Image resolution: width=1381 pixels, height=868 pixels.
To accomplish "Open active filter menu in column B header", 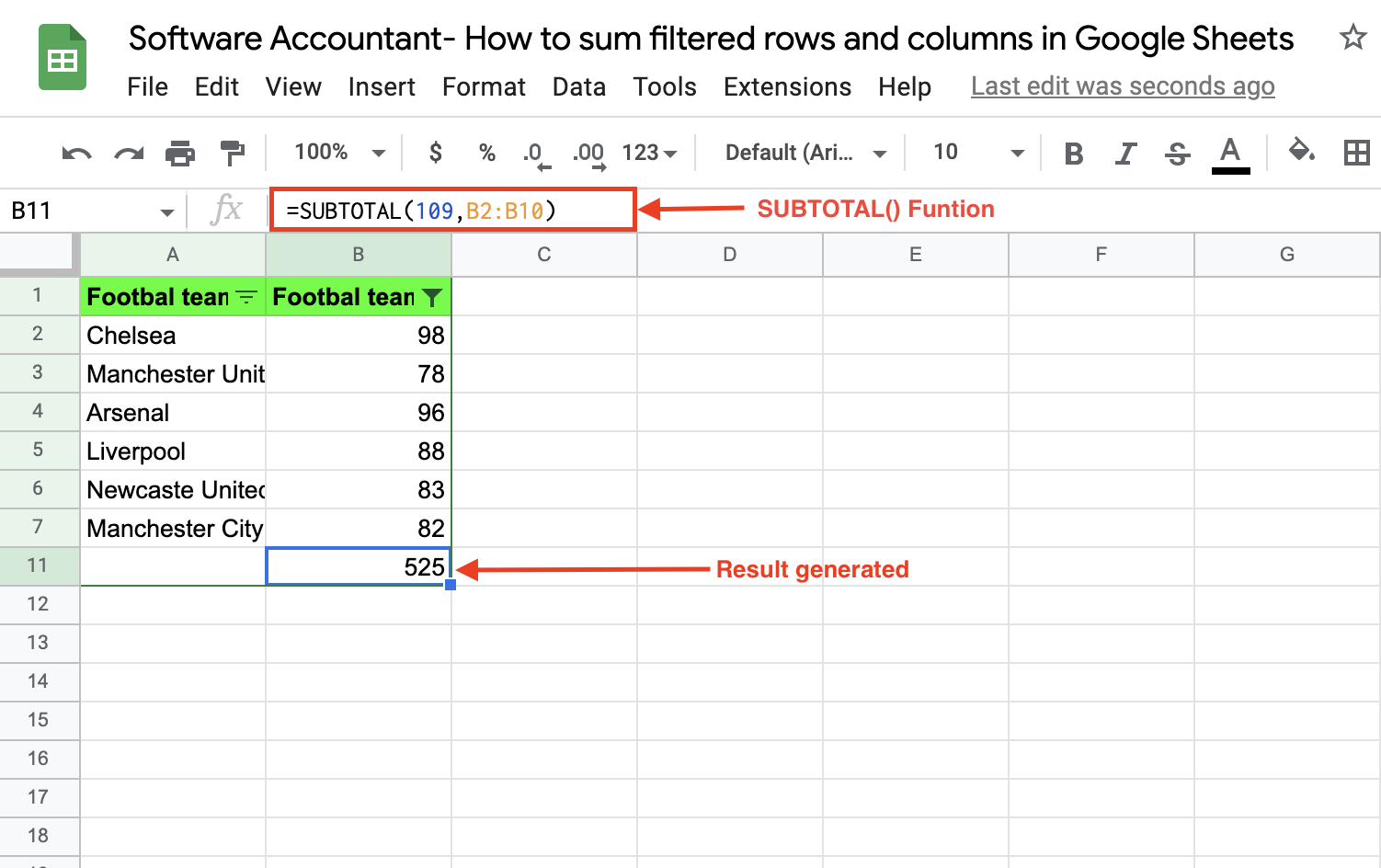I will 432,297.
